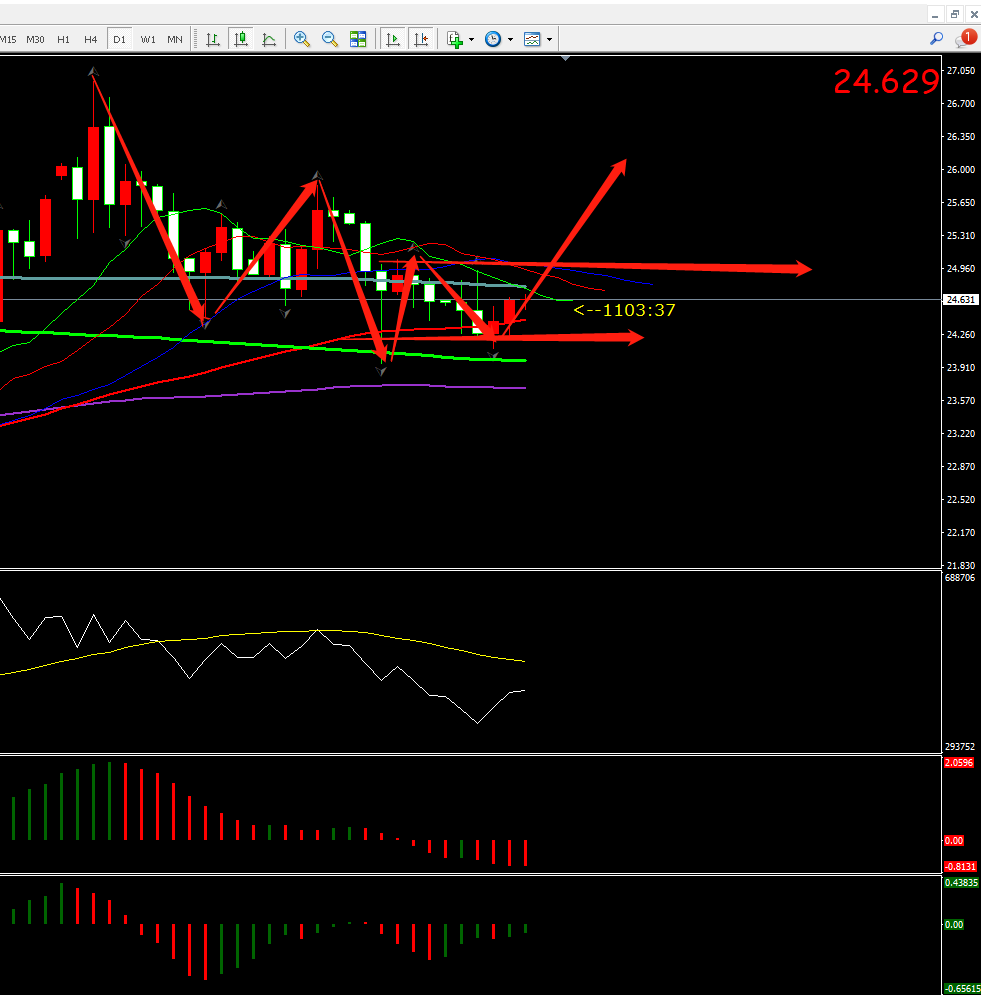
Task: Open notifications chat bubble with badge
Action: (x=964, y=38)
